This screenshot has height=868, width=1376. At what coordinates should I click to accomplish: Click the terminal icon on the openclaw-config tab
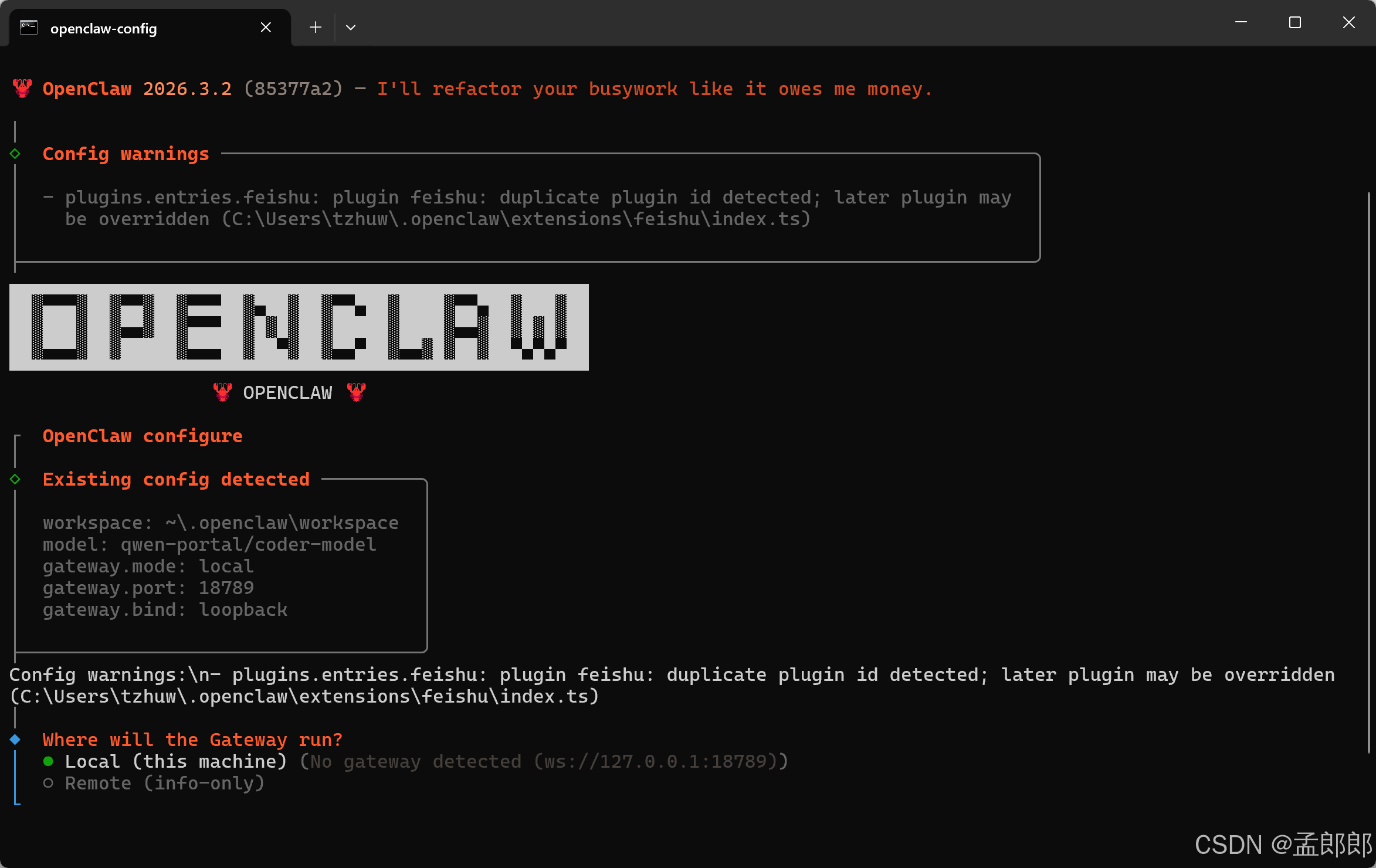coord(28,27)
